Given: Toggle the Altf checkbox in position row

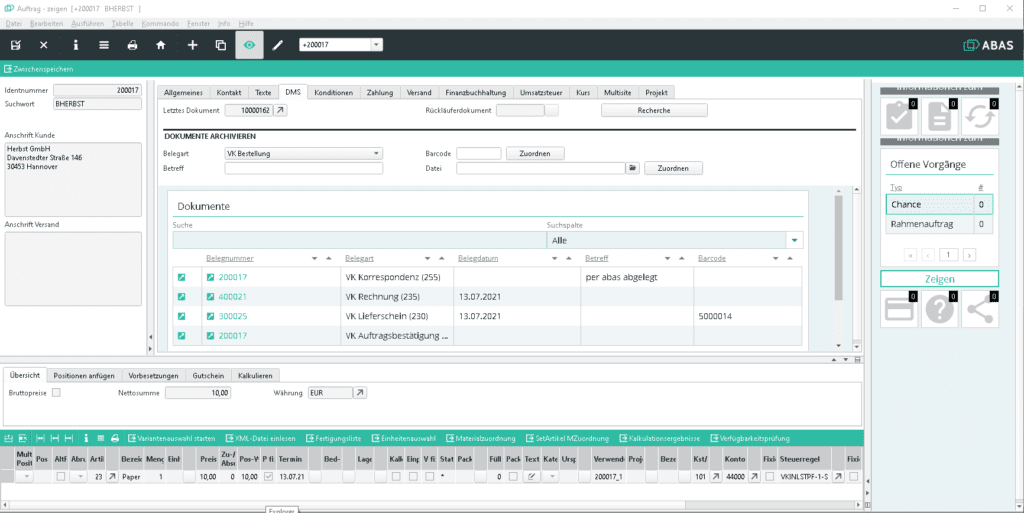Looking at the screenshot, I should point(61,477).
